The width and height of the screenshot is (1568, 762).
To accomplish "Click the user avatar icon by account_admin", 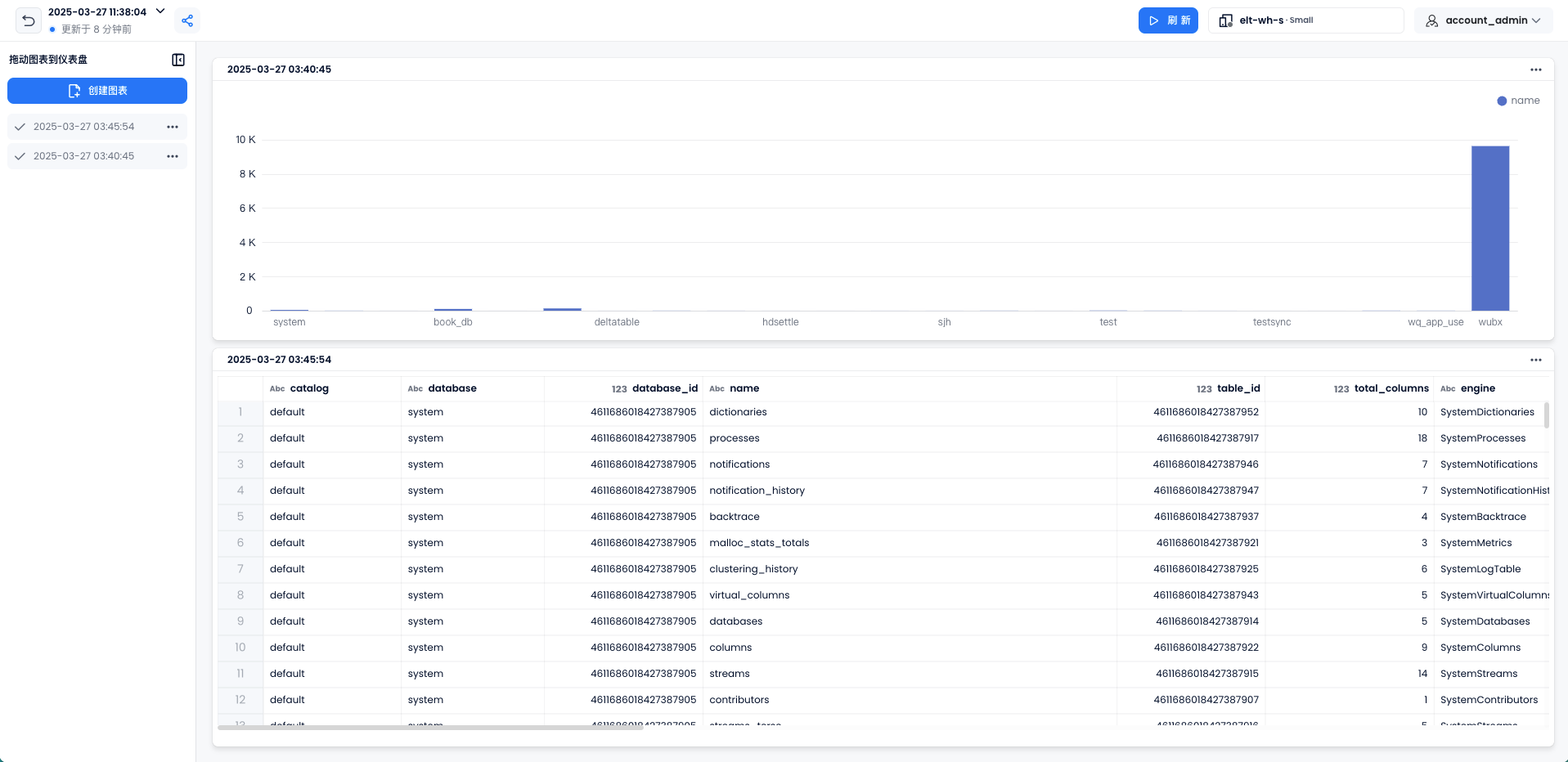I will [1431, 20].
